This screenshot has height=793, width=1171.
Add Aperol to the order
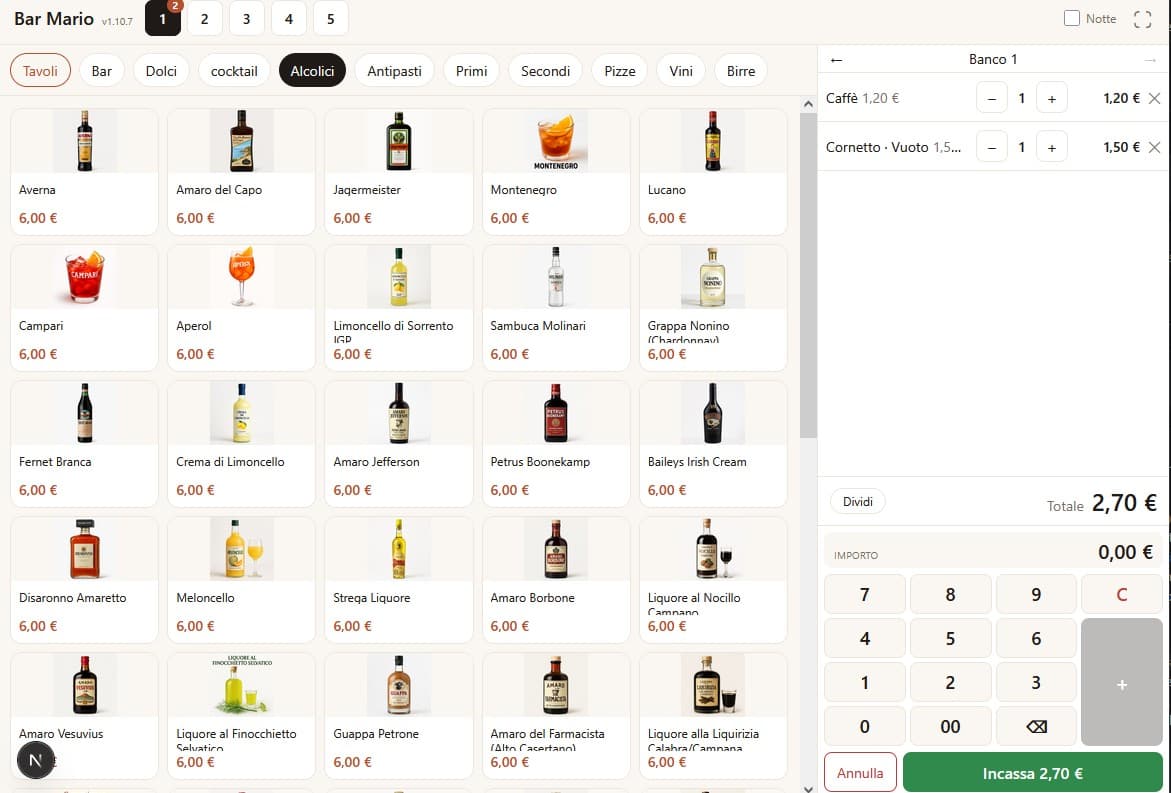[241, 308]
